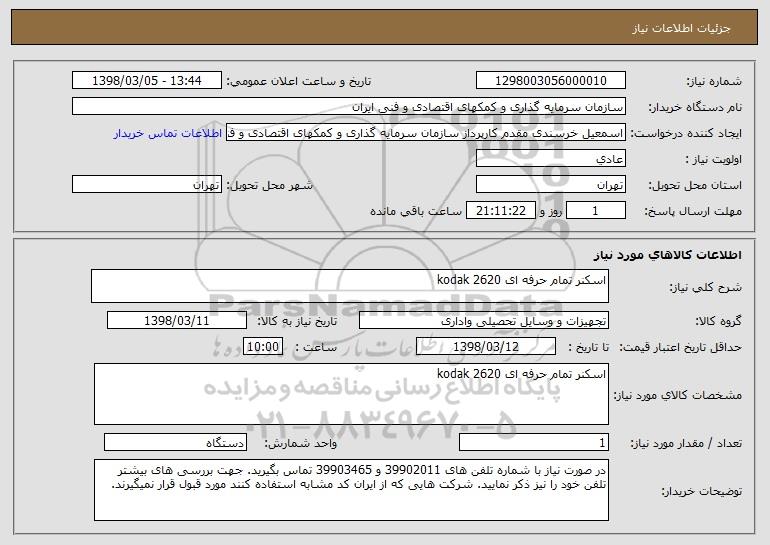The image size is (770, 545).
Task: Select the announcement date field 1398/03/05 - 13:44
Action: [x=147, y=81]
